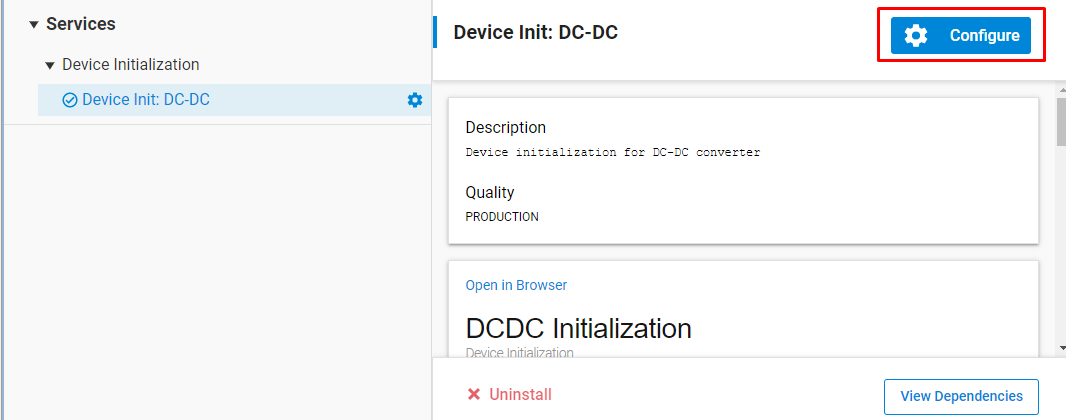This screenshot has width=1066, height=420.
Task: Click the View Dependencies button
Action: click(x=961, y=396)
